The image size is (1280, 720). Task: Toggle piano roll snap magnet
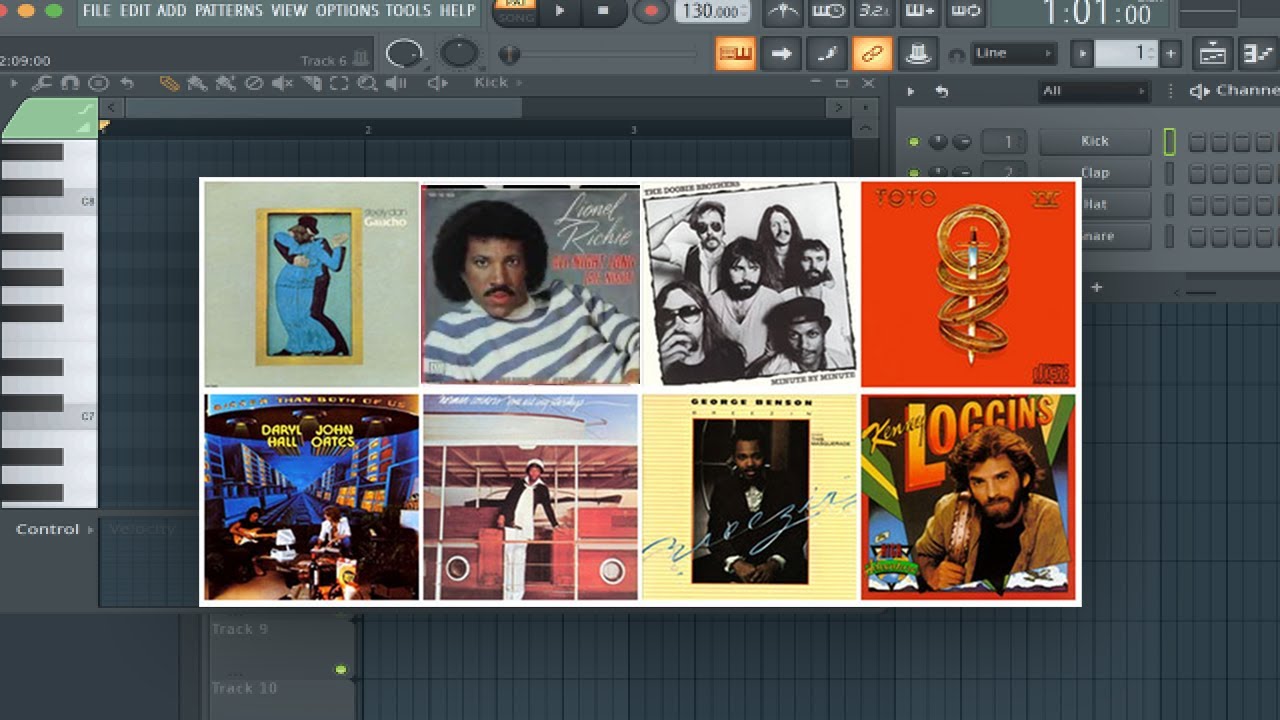(69, 84)
